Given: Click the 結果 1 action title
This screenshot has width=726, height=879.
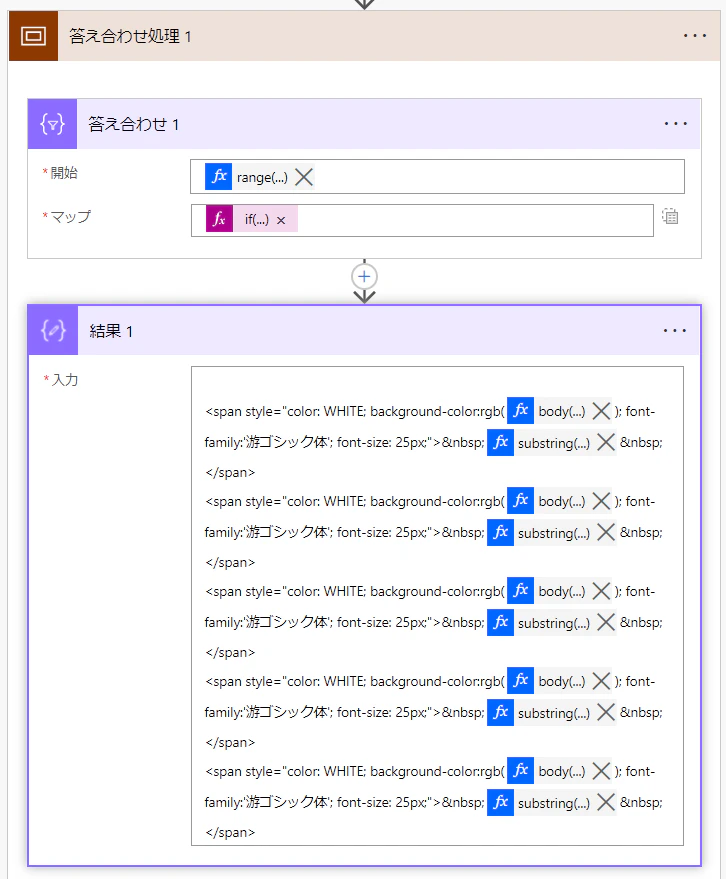Looking at the screenshot, I should pyautogui.click(x=111, y=331).
